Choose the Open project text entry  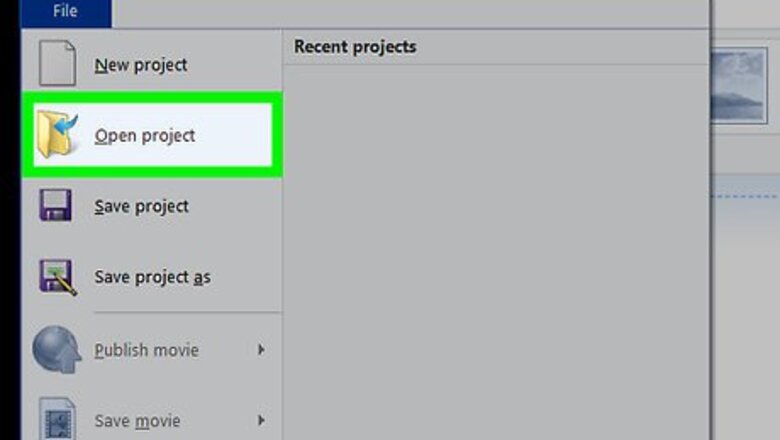pos(145,135)
